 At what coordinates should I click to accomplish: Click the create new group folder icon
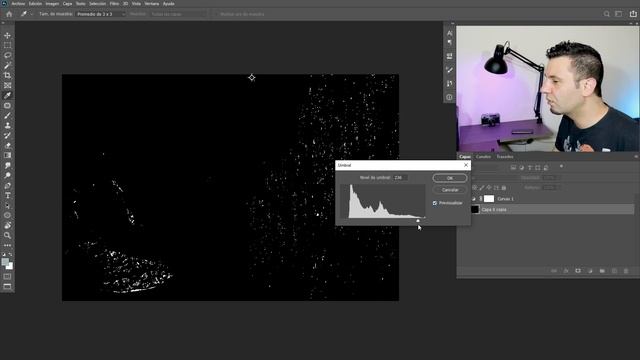[x=602, y=271]
